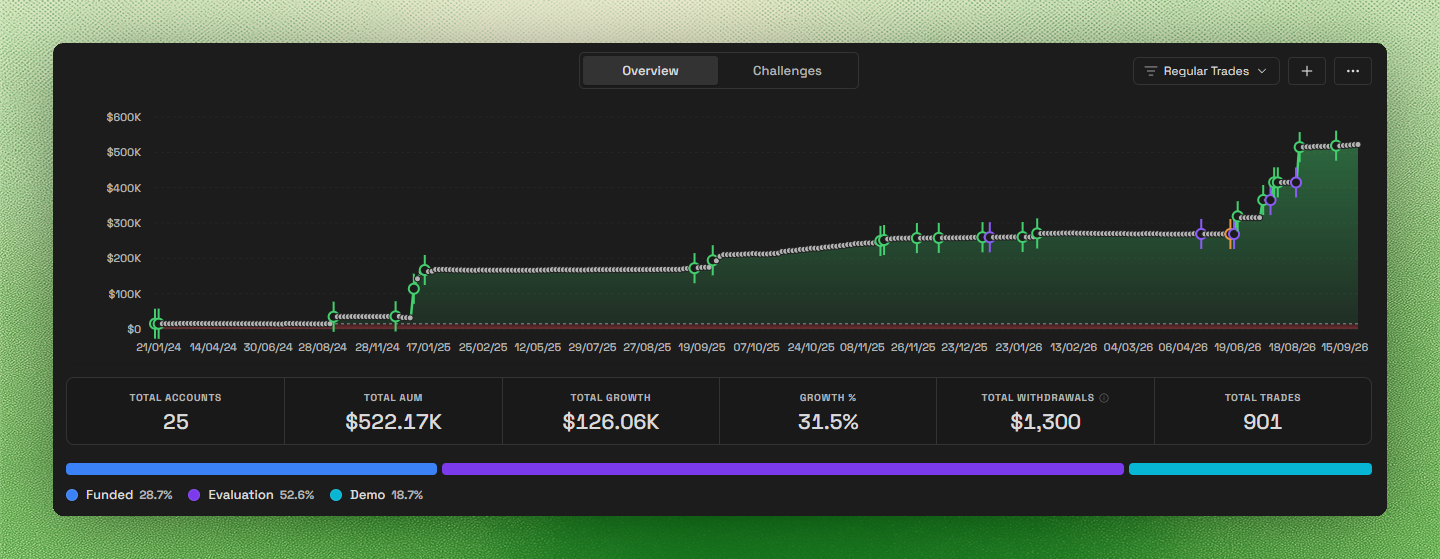The height and width of the screenshot is (559, 1440).
Task: Click the $600K y-axis label
Action: [124, 117]
